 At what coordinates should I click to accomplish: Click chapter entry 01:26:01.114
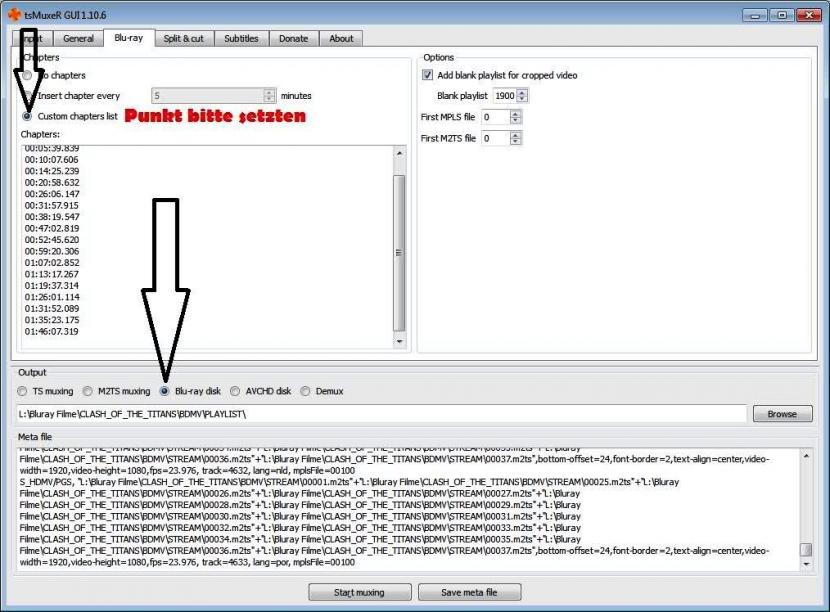click(x=52, y=297)
